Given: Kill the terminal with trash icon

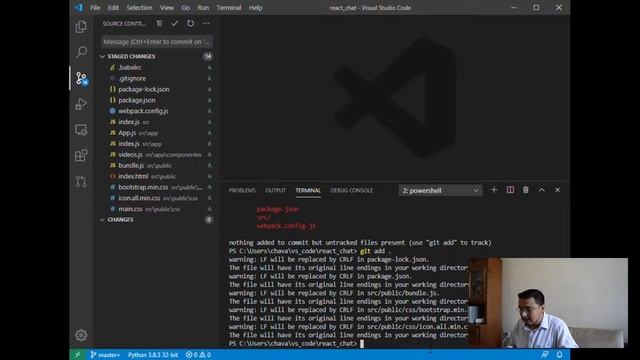Looking at the screenshot, I should click(x=526, y=190).
